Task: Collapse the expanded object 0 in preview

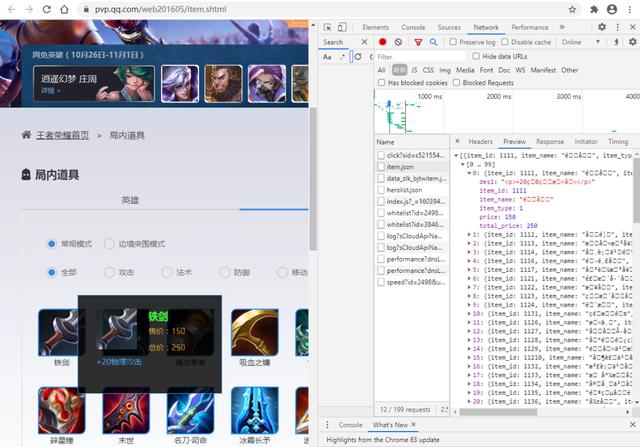Action: (x=469, y=173)
